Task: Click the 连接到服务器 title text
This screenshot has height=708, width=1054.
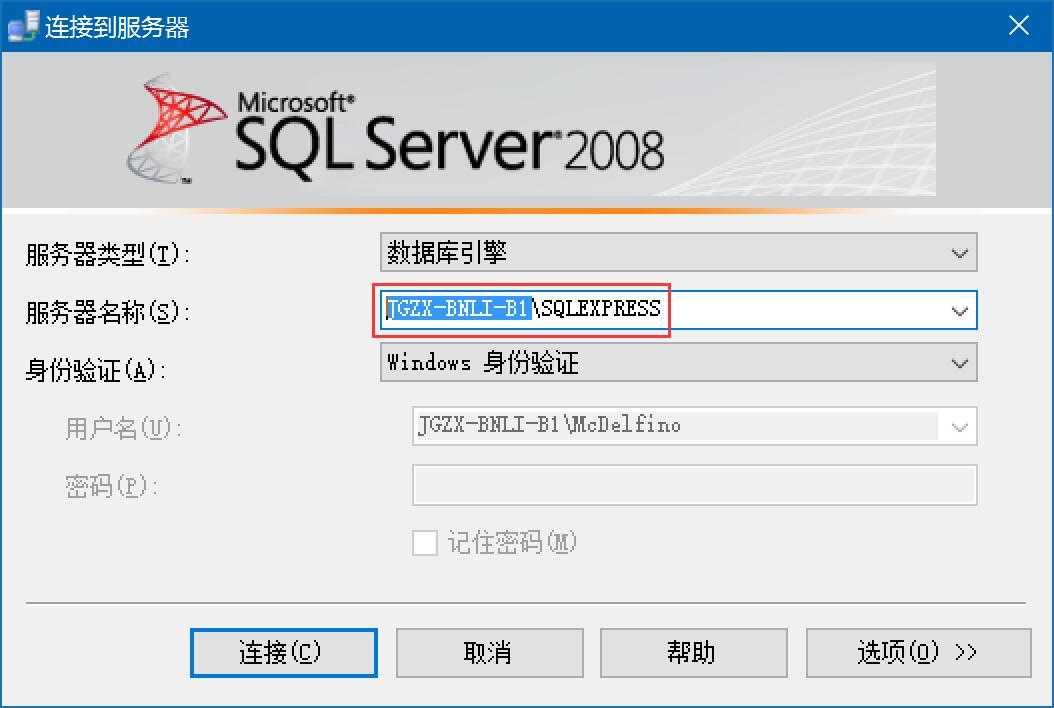Action: tap(117, 27)
